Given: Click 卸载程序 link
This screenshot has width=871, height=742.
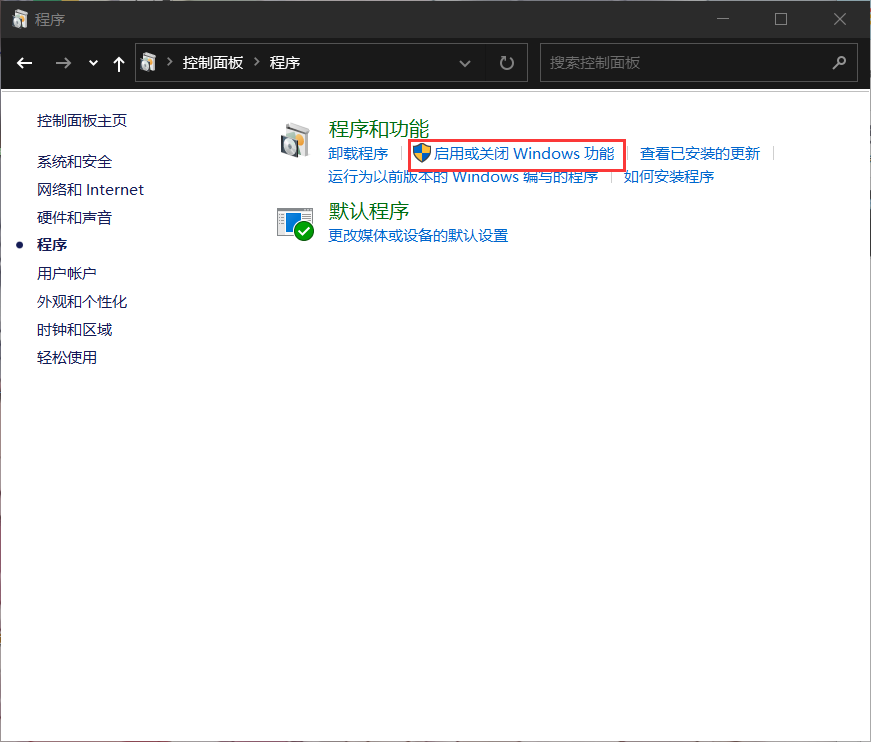Looking at the screenshot, I should coord(358,154).
